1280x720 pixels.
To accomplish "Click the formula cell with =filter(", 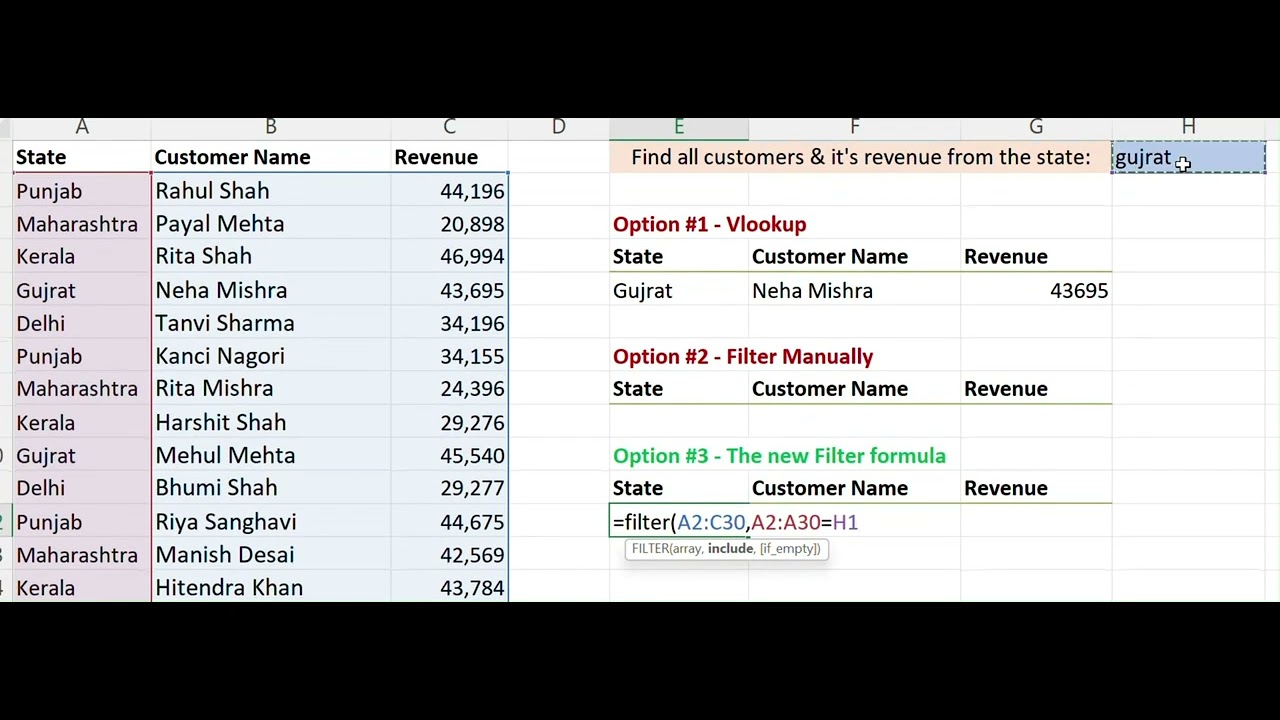I will pos(679,522).
